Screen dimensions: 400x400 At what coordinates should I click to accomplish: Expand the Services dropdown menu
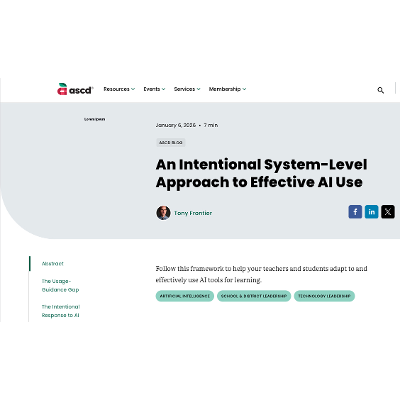click(x=187, y=89)
